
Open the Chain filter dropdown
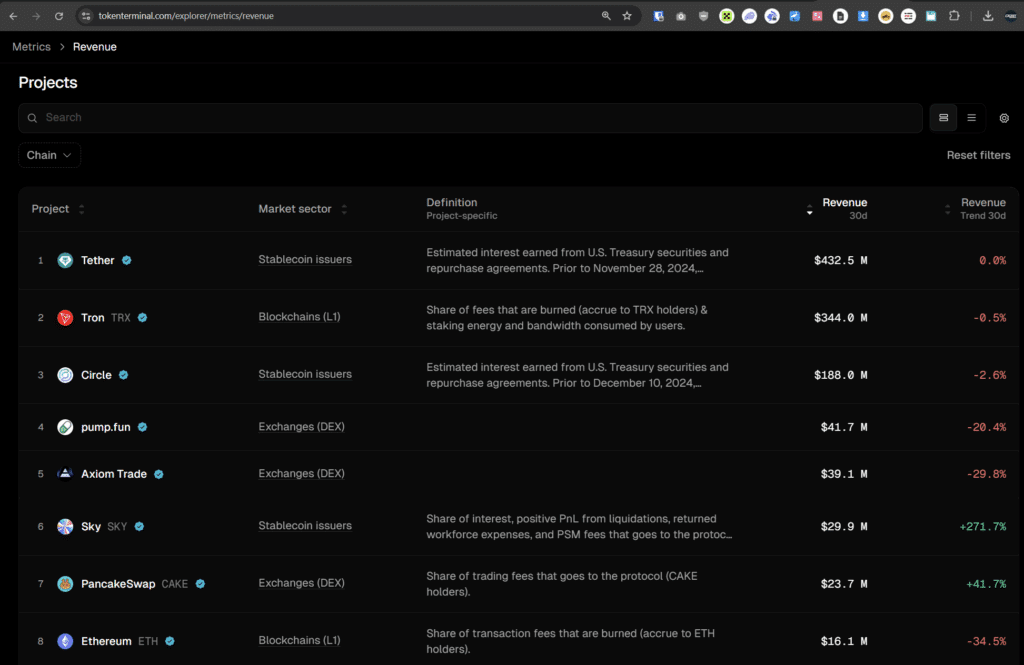(50, 155)
